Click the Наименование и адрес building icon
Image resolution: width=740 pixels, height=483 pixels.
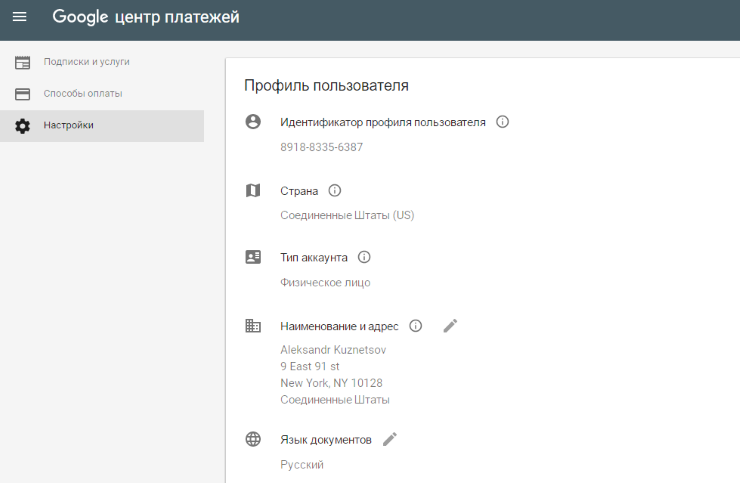coord(253,326)
